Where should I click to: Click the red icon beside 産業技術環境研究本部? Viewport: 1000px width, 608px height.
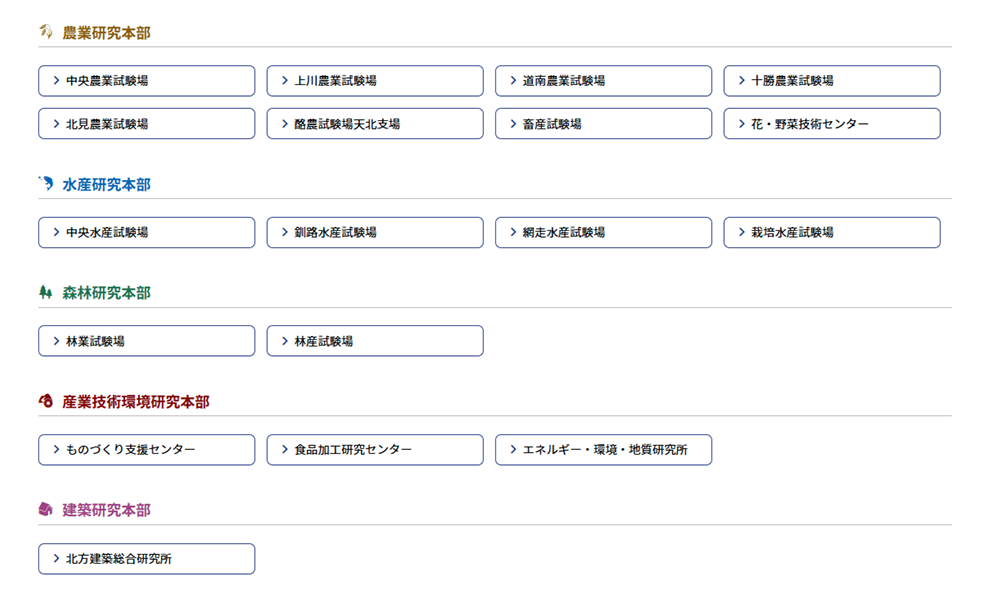[46, 401]
